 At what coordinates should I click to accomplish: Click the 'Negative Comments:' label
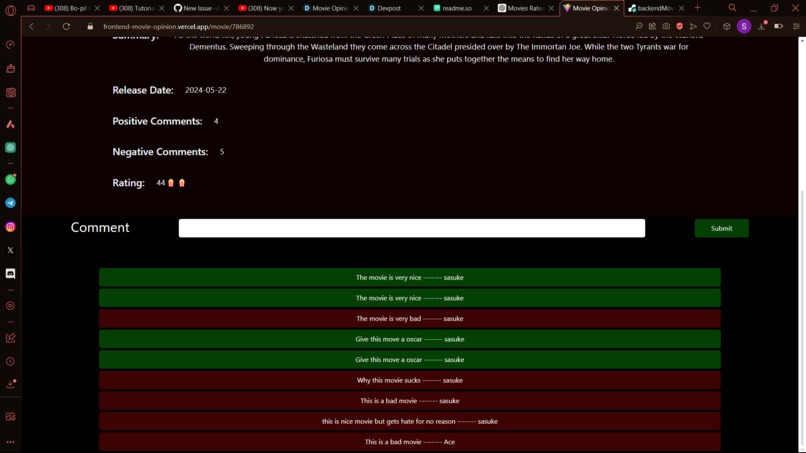(160, 152)
